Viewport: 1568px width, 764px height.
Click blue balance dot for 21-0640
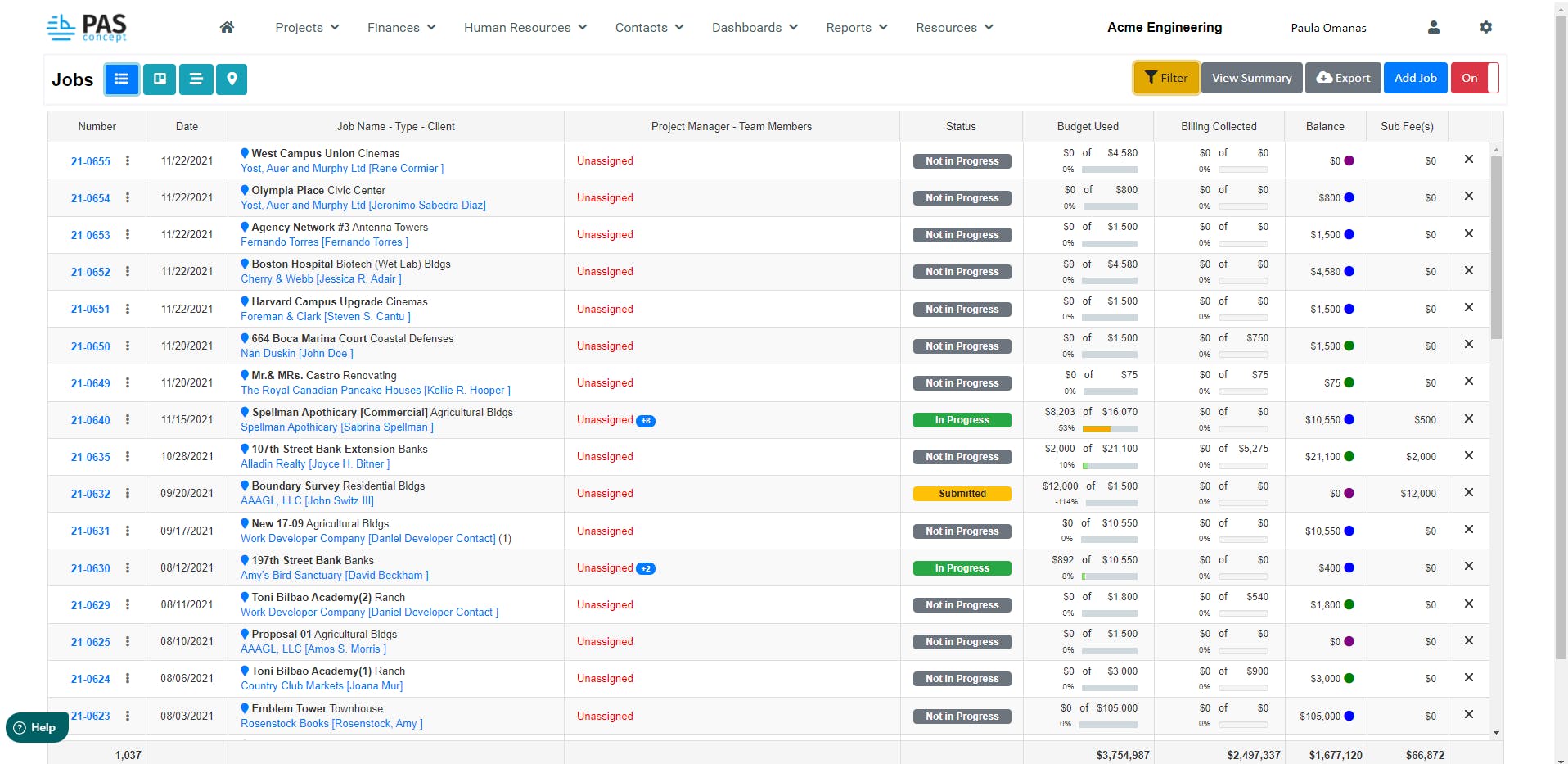tap(1349, 419)
